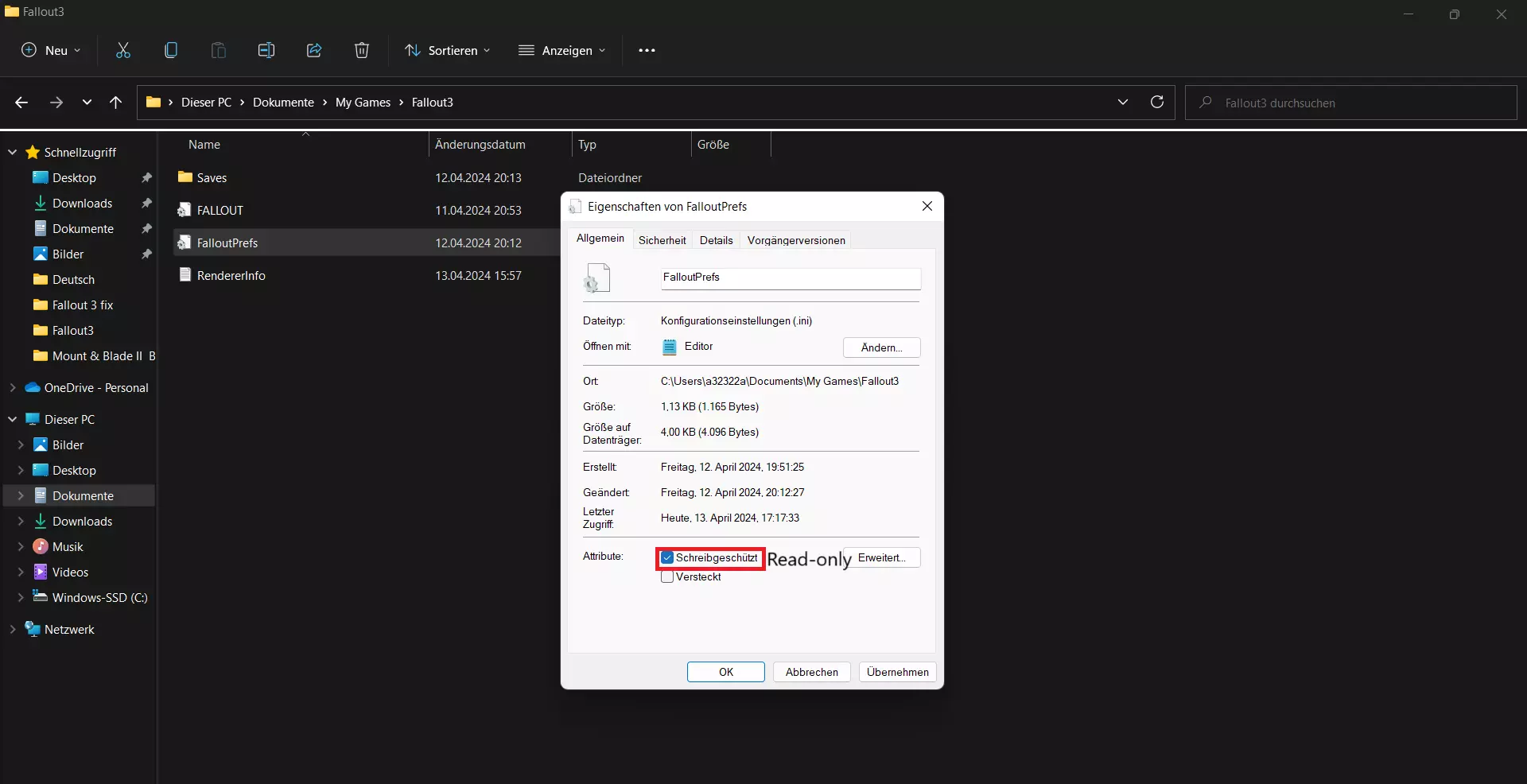1527x784 pixels.
Task: Refresh the folder view
Action: 1157,102
